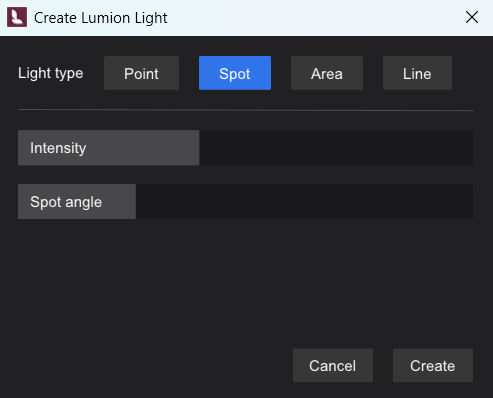Set Intensity to maximum at slider's far end

pyautogui.click(x=471, y=148)
